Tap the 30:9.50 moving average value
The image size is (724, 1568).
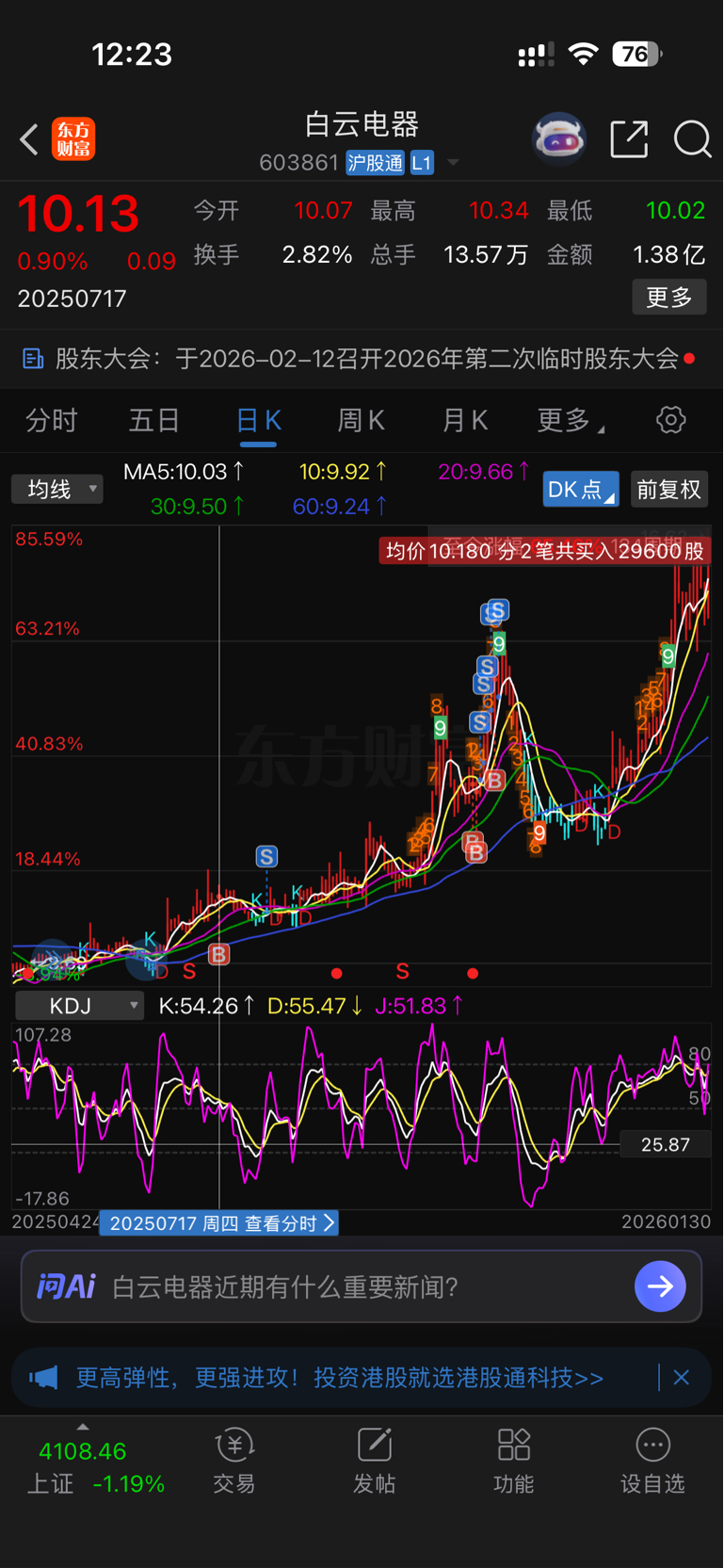point(198,507)
